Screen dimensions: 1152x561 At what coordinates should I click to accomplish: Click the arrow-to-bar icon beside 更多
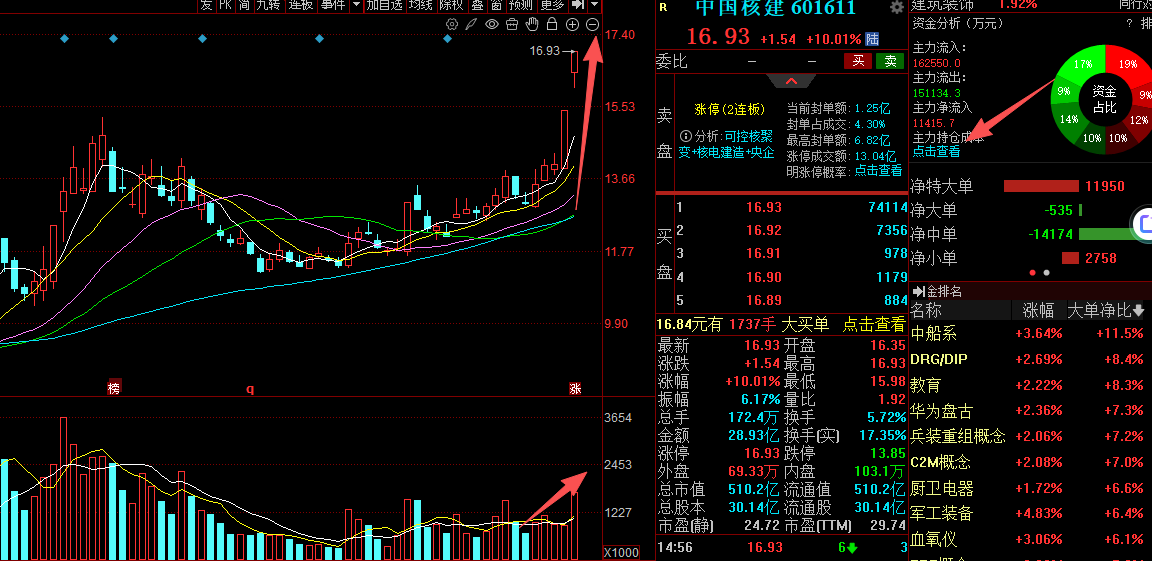[x=577, y=5]
